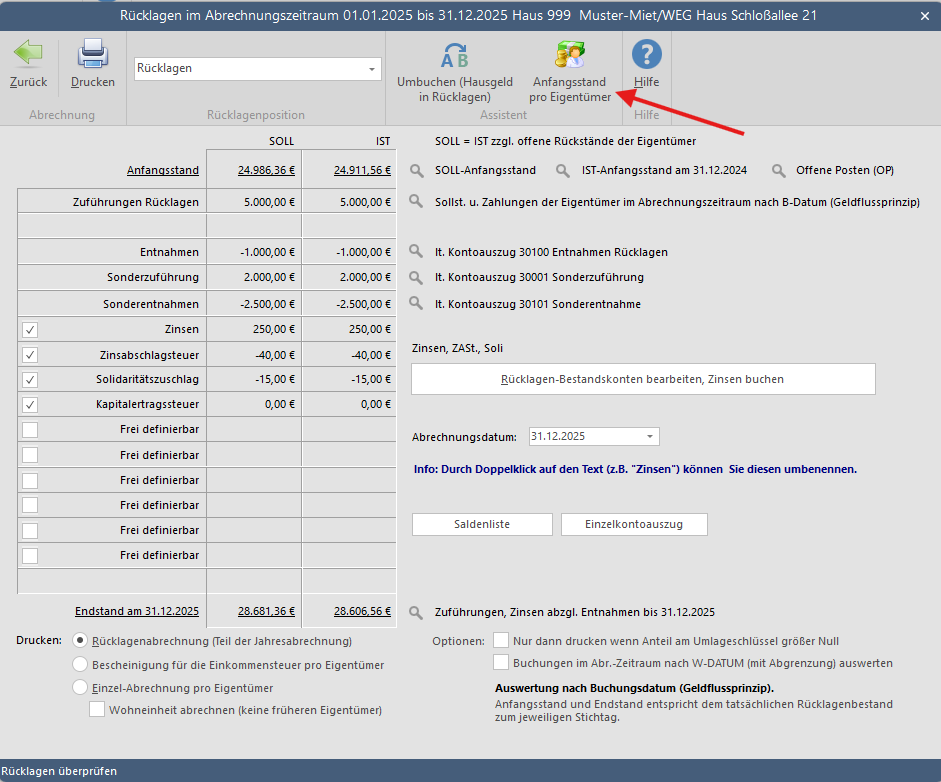Click SOLL cell of Zuführungen Rücklagen 5.000,00 €
This screenshot has height=782, width=941.
pos(254,202)
